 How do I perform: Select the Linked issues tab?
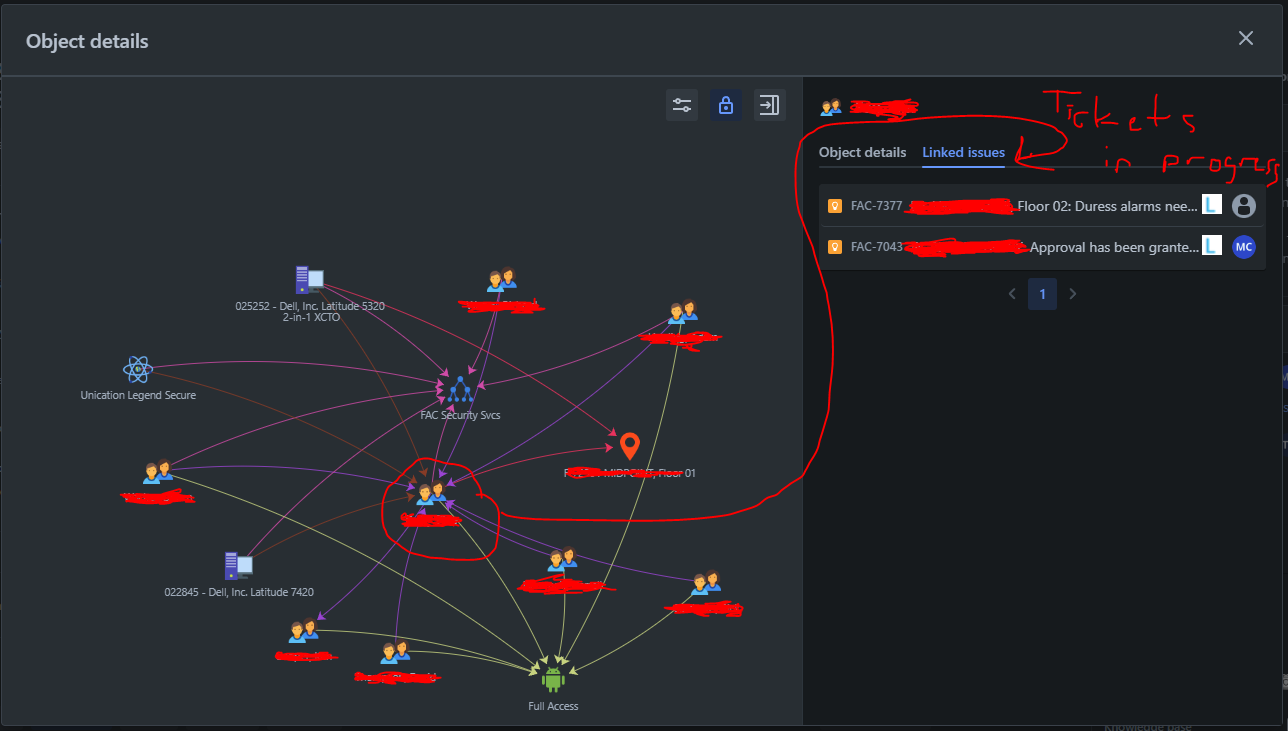coord(962,152)
